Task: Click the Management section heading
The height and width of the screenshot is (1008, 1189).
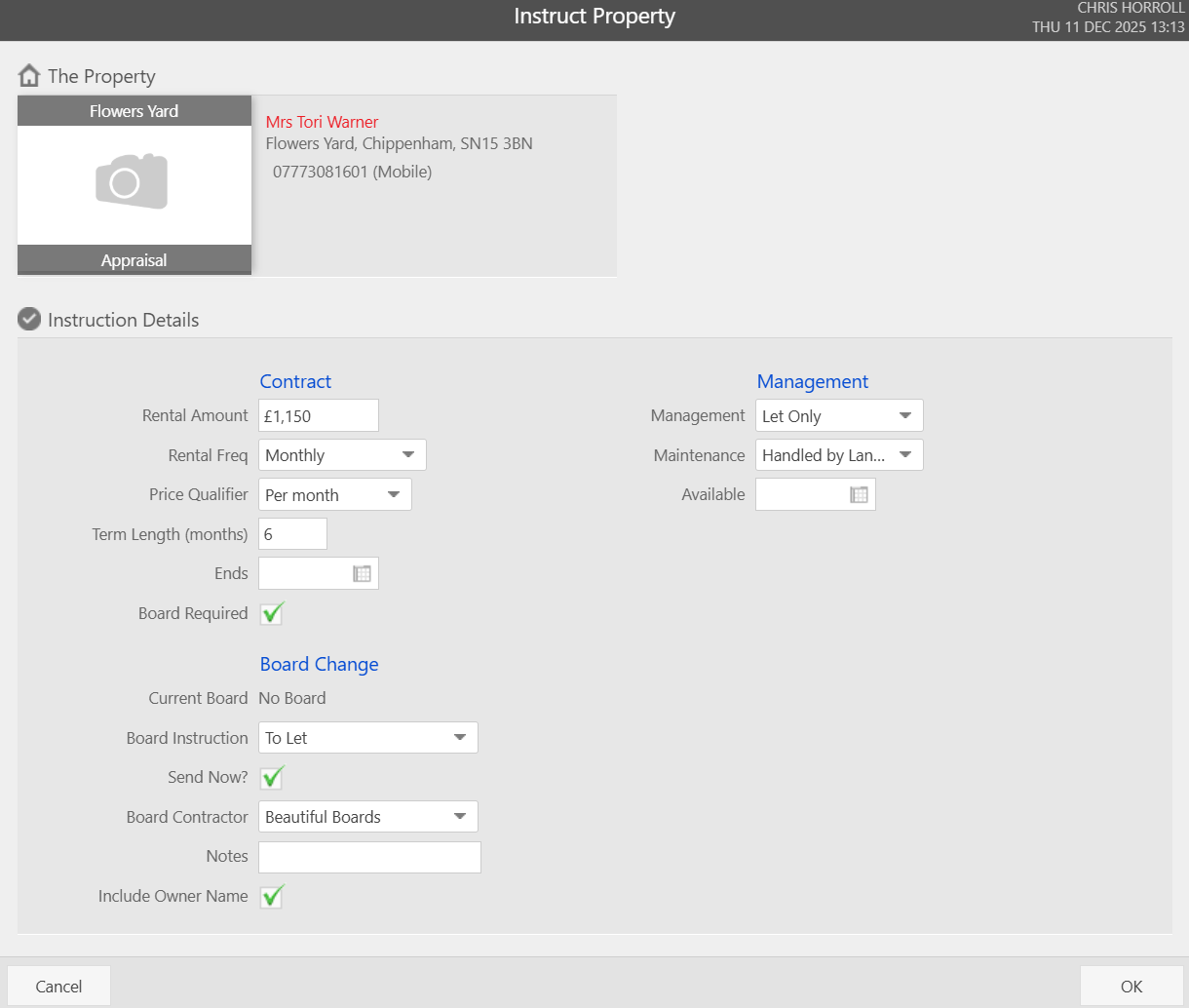Action: 813,381
